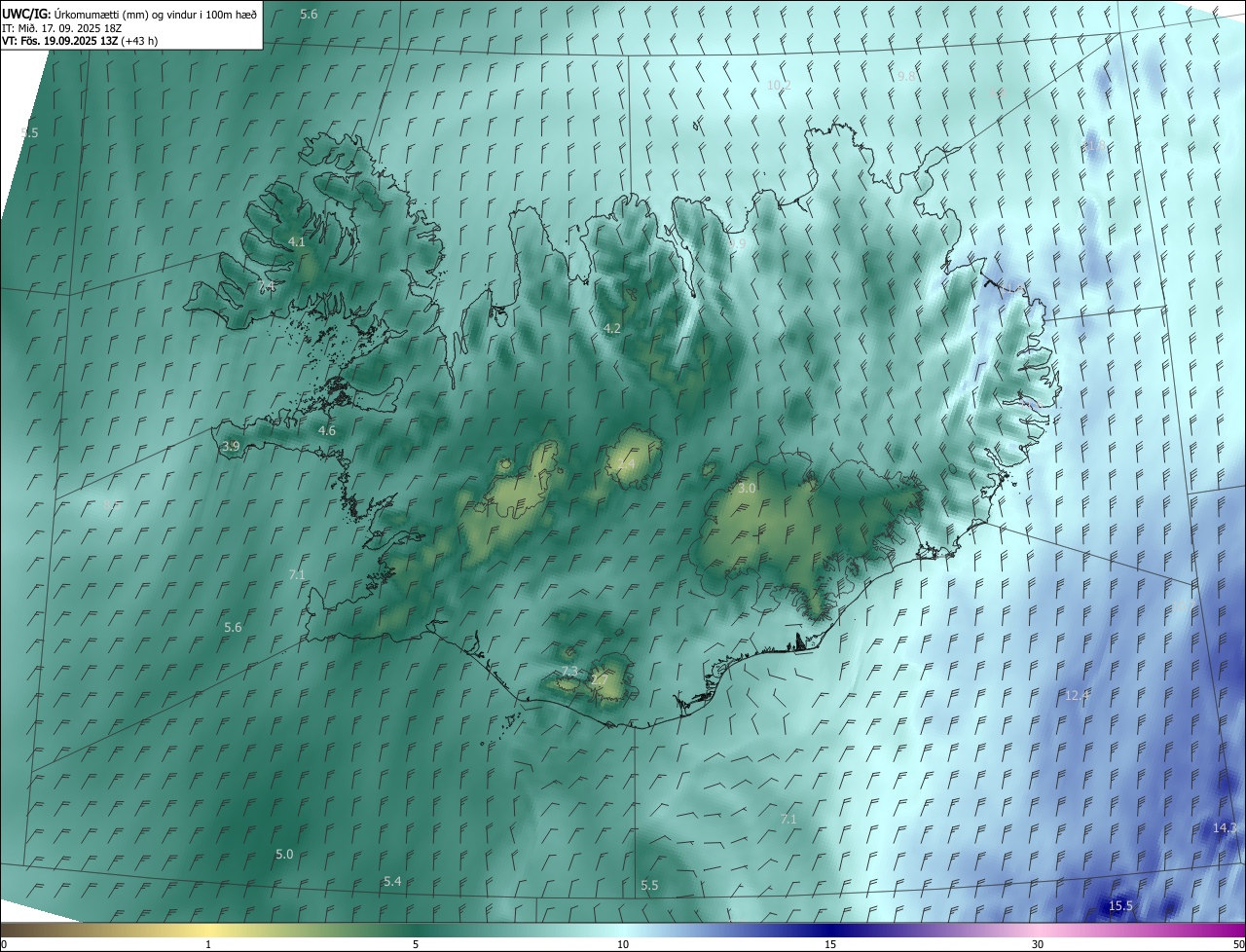Click the 10.2 value label on the map

click(x=779, y=86)
